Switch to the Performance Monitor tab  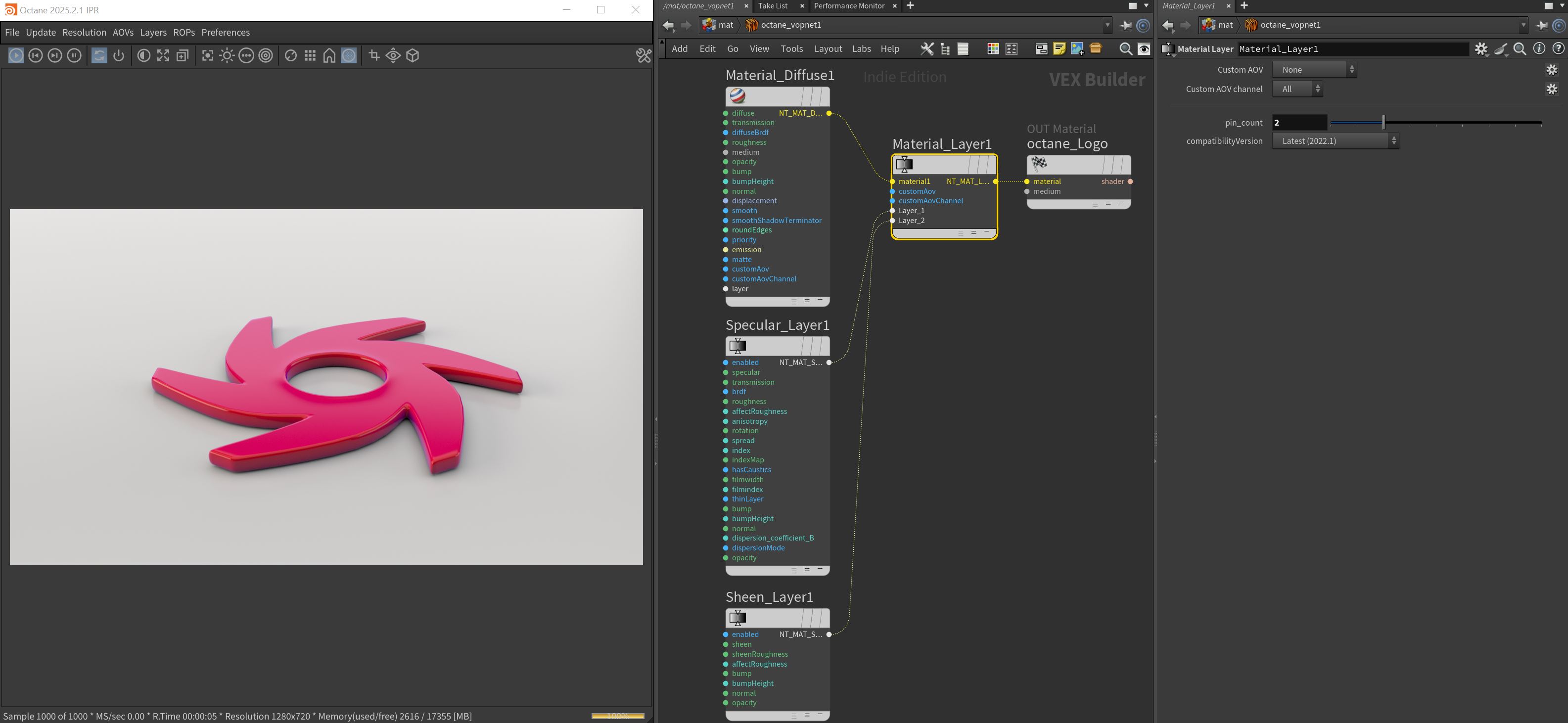[848, 5]
